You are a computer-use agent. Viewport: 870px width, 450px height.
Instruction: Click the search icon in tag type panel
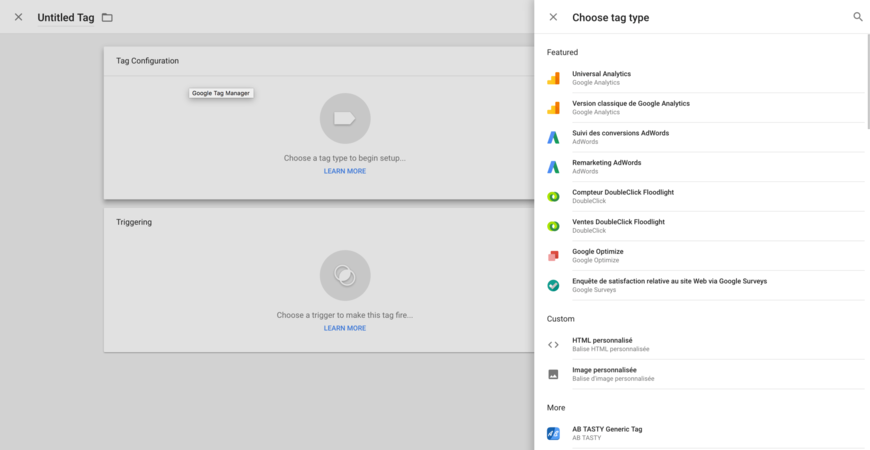[857, 17]
